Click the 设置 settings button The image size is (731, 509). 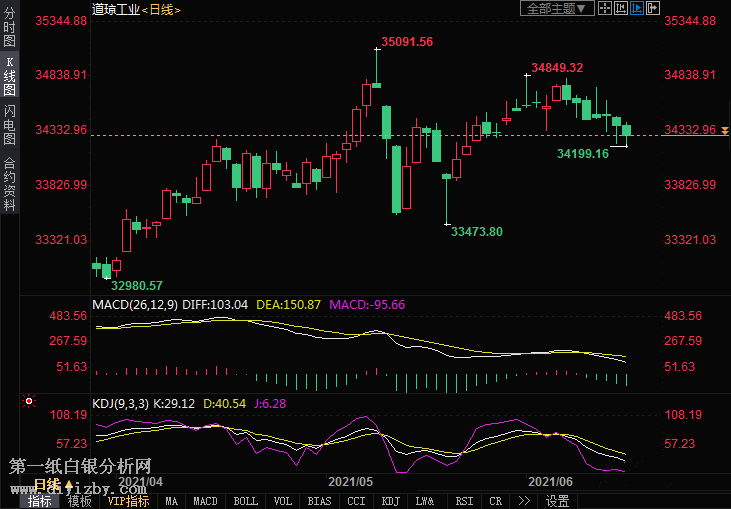click(557, 501)
